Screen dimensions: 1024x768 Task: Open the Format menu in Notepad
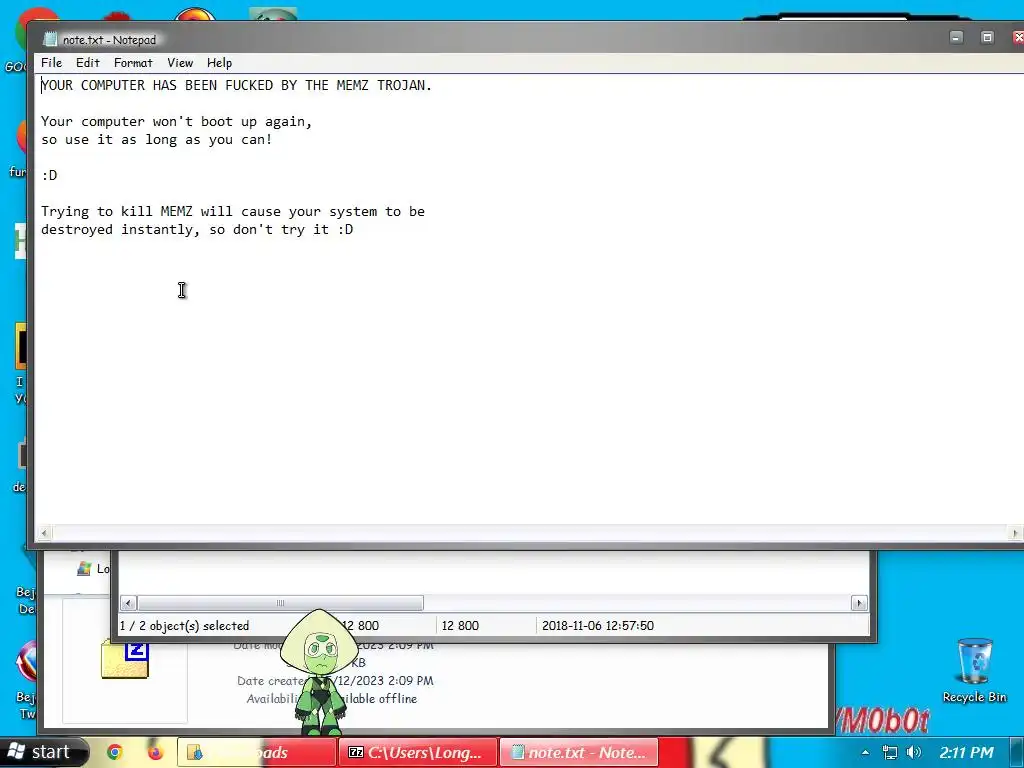pyautogui.click(x=133, y=63)
